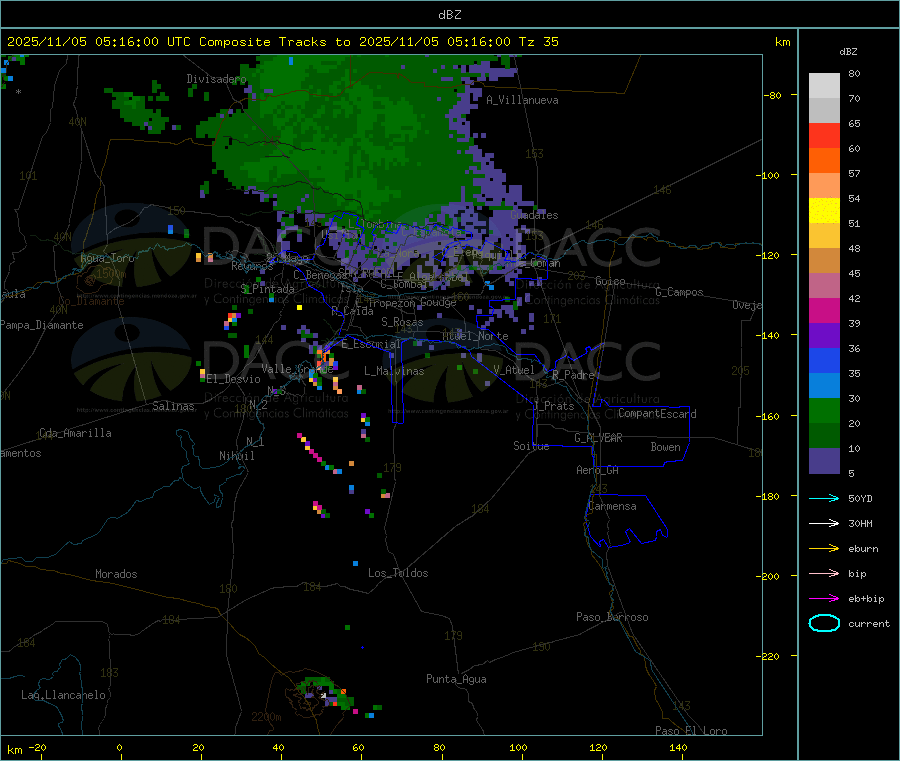Click the eburn yellow arrow legend icon

tap(824, 549)
